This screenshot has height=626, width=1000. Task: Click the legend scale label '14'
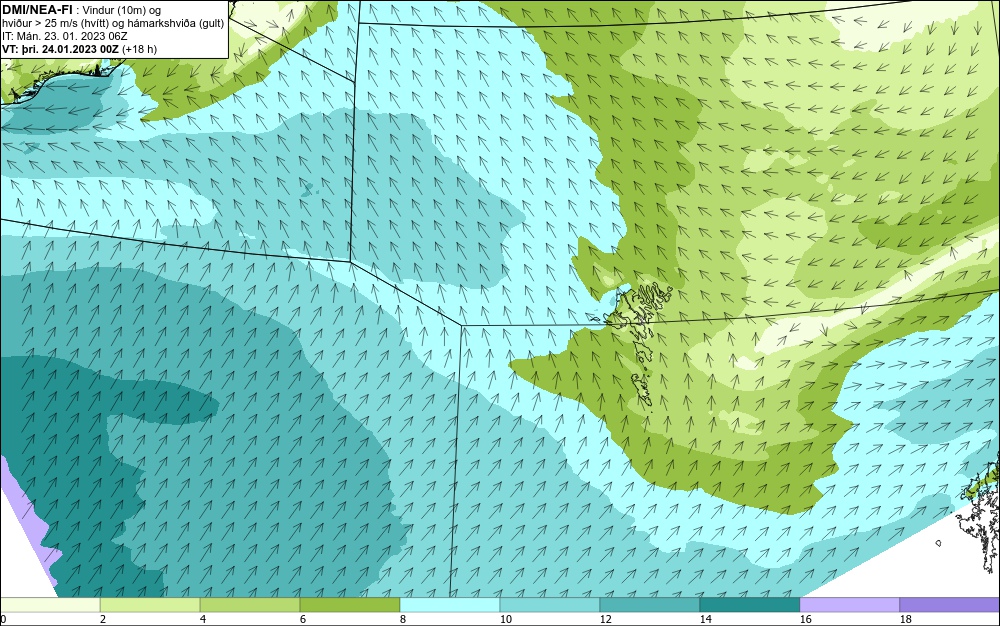[x=705, y=619]
